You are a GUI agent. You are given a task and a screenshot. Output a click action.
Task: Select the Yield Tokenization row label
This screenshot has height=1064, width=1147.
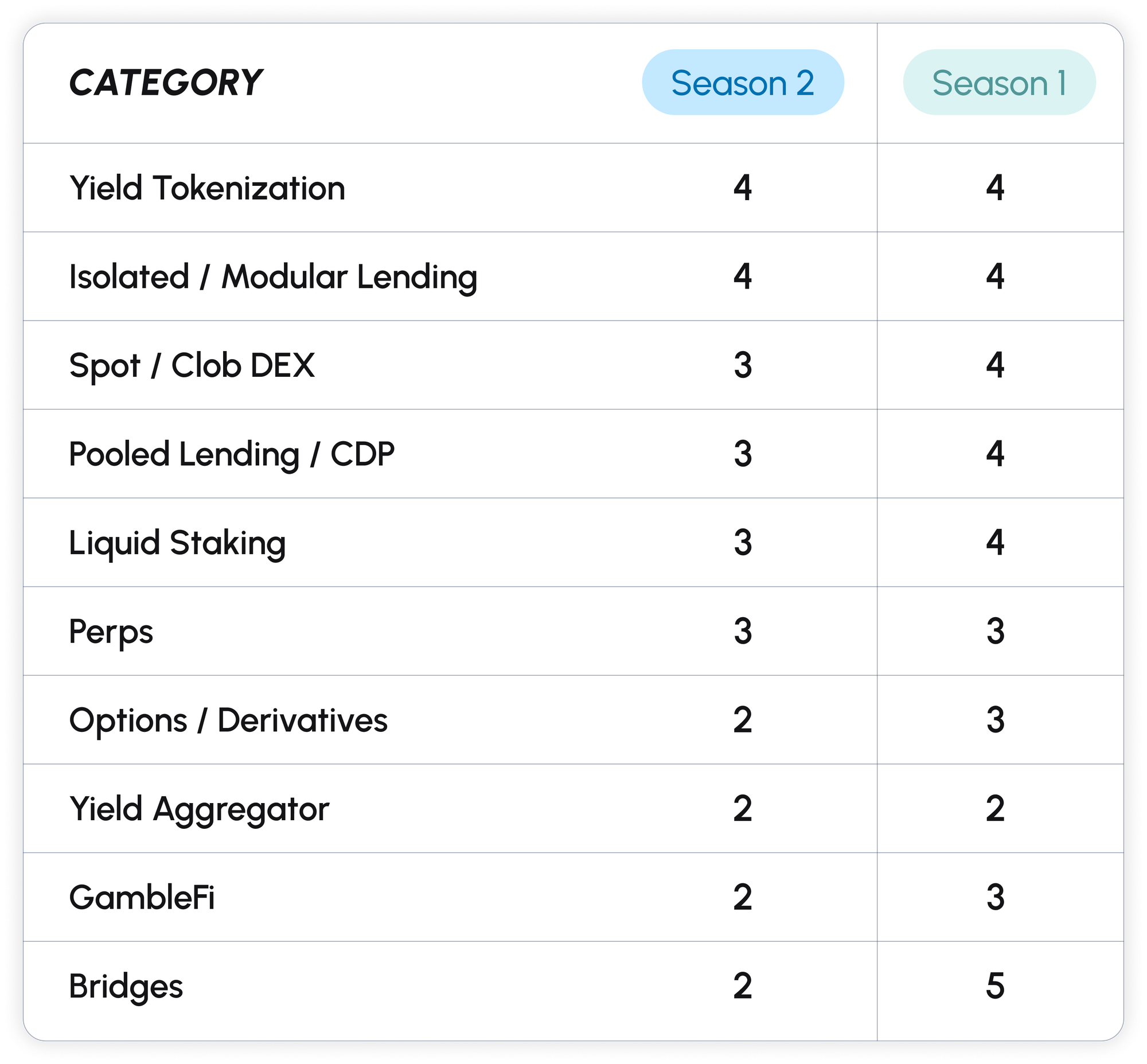(207, 188)
